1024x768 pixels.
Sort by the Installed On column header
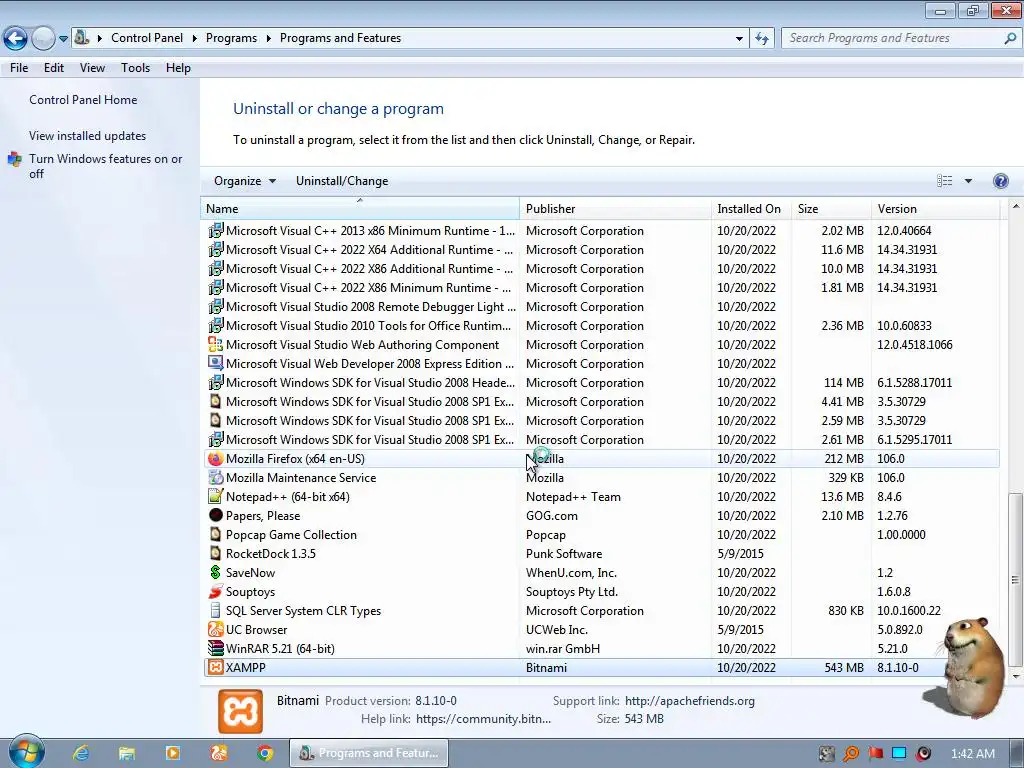pos(750,209)
